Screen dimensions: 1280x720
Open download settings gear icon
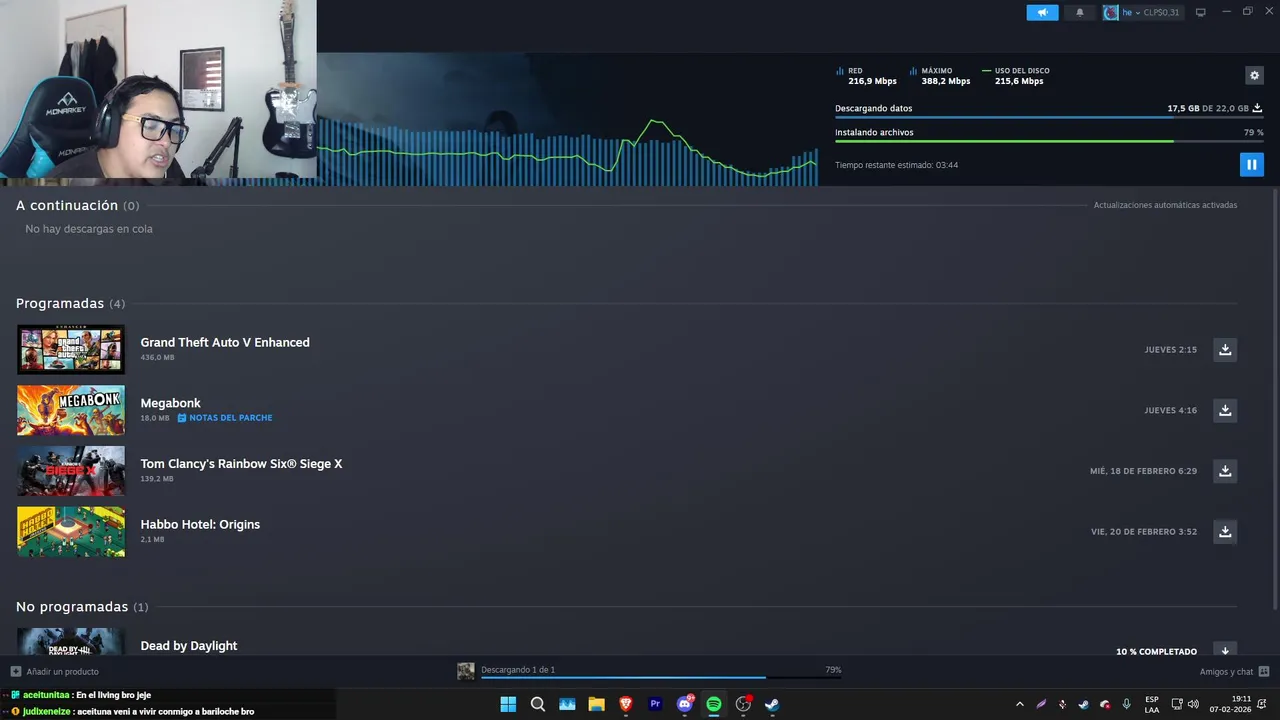[x=1254, y=75]
